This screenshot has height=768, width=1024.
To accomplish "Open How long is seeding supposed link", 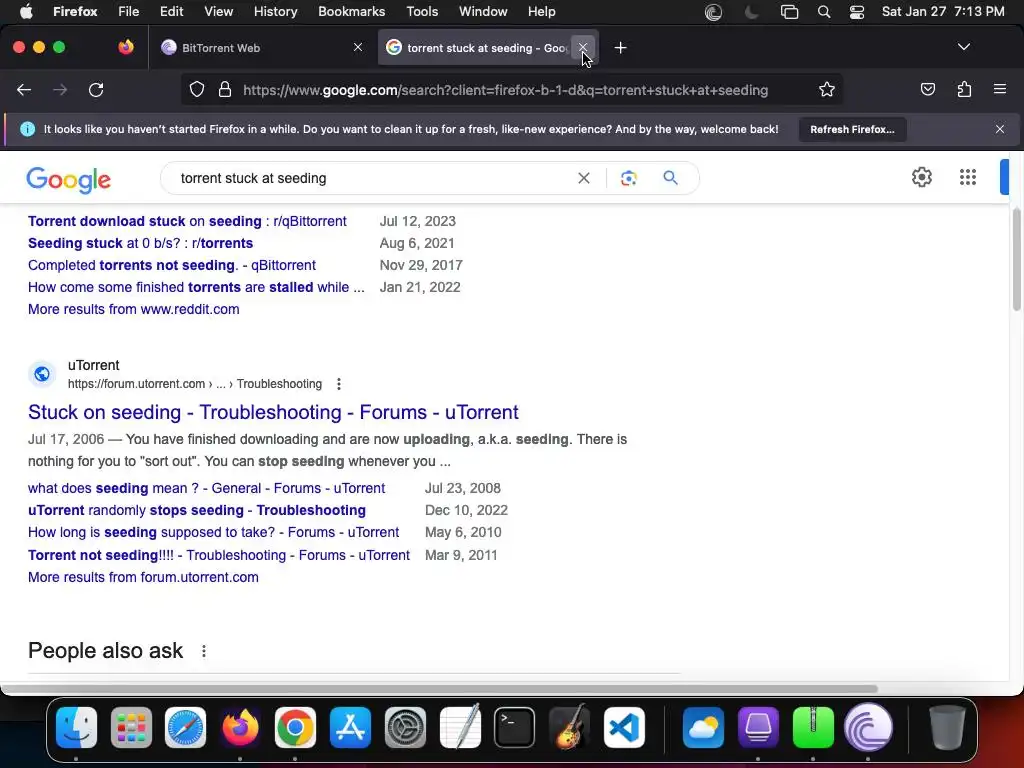I will 214,532.
